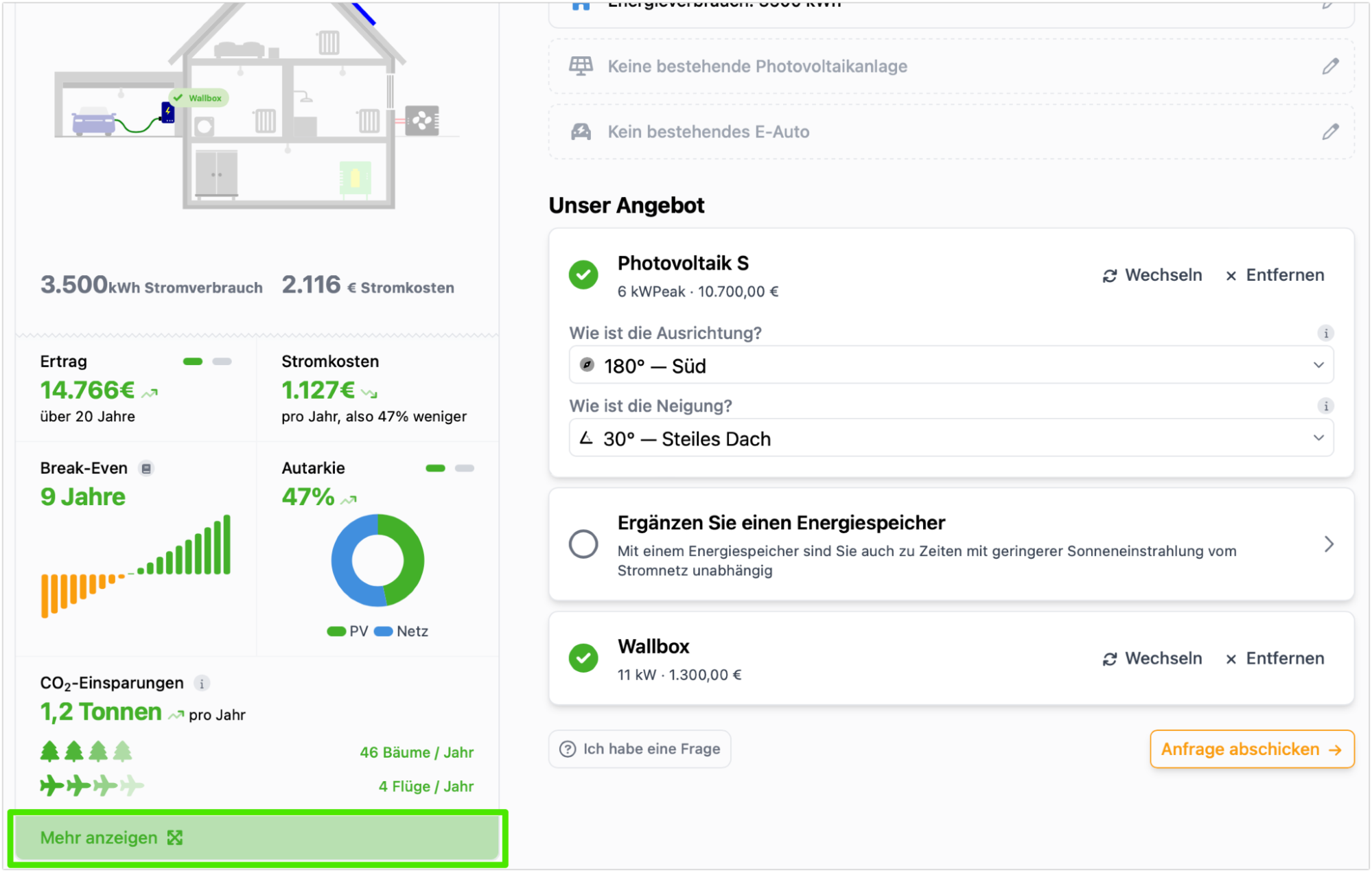The width and height of the screenshot is (1372, 873).
Task: Open the Ausrichtung dropdown showing 180° Süd
Action: (x=951, y=366)
